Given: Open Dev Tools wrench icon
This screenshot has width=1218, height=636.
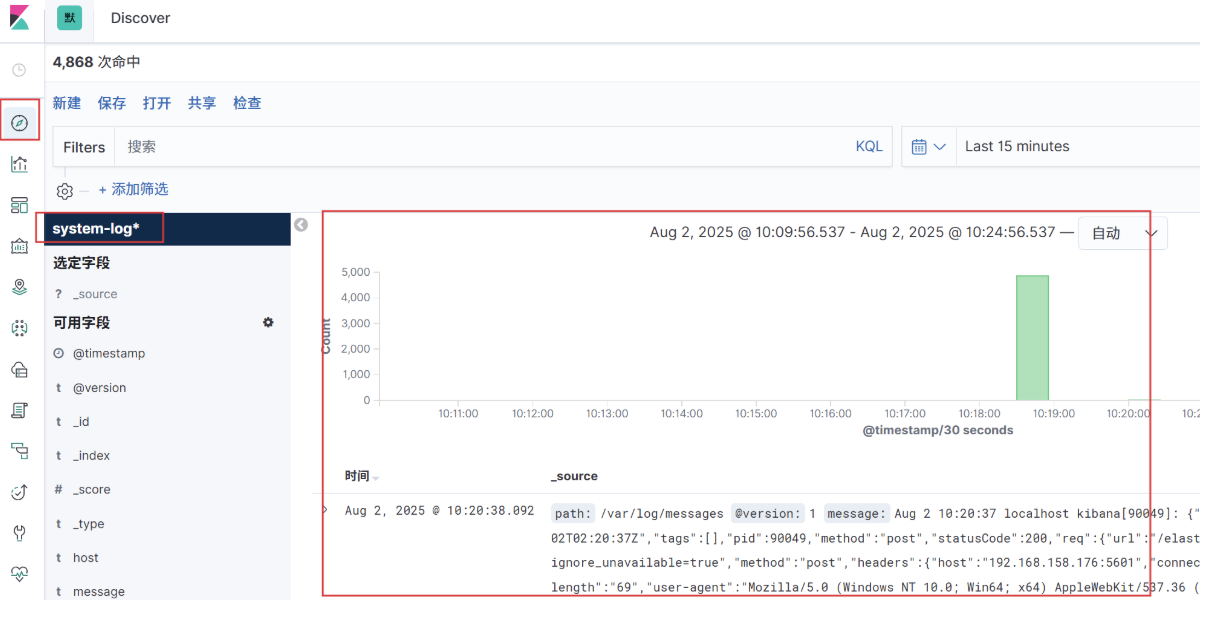Looking at the screenshot, I should [19, 533].
